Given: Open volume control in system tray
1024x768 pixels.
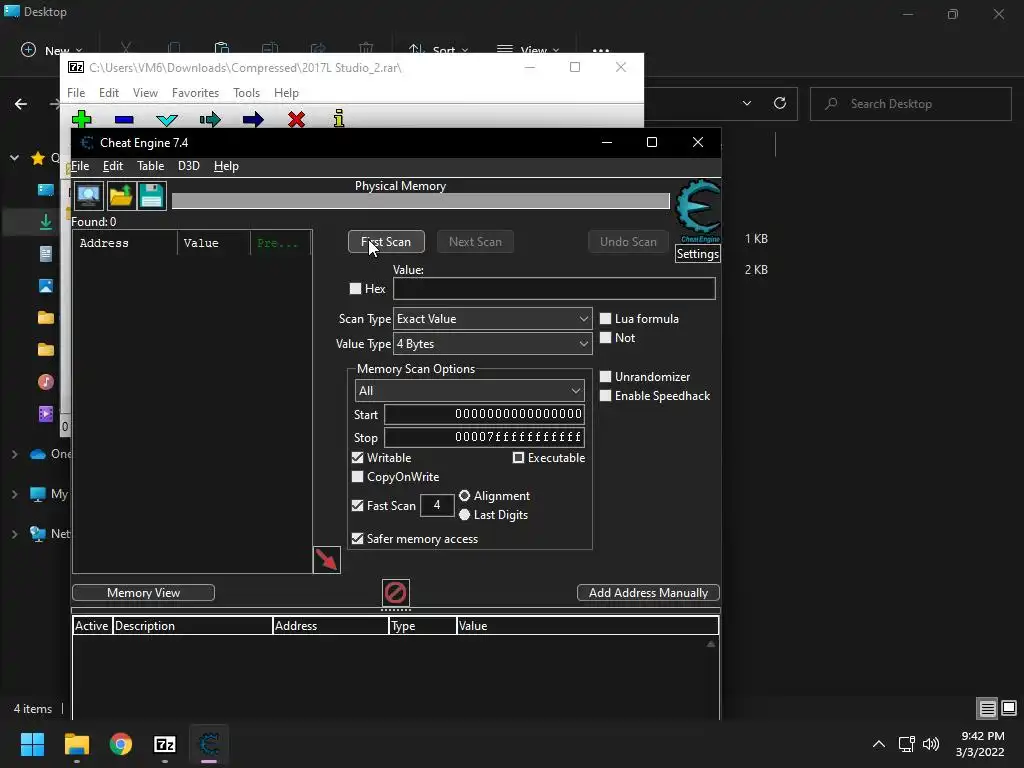Looking at the screenshot, I should tap(931, 744).
